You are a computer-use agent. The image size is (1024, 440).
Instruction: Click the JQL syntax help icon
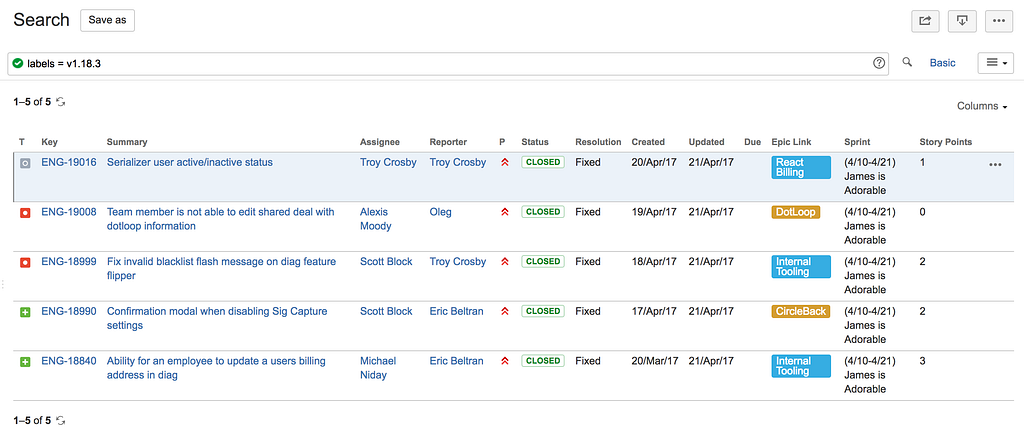tap(879, 63)
